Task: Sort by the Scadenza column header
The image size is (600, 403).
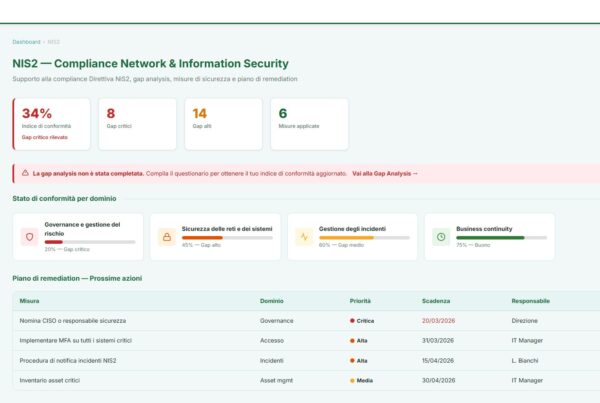Action: pyautogui.click(x=436, y=301)
